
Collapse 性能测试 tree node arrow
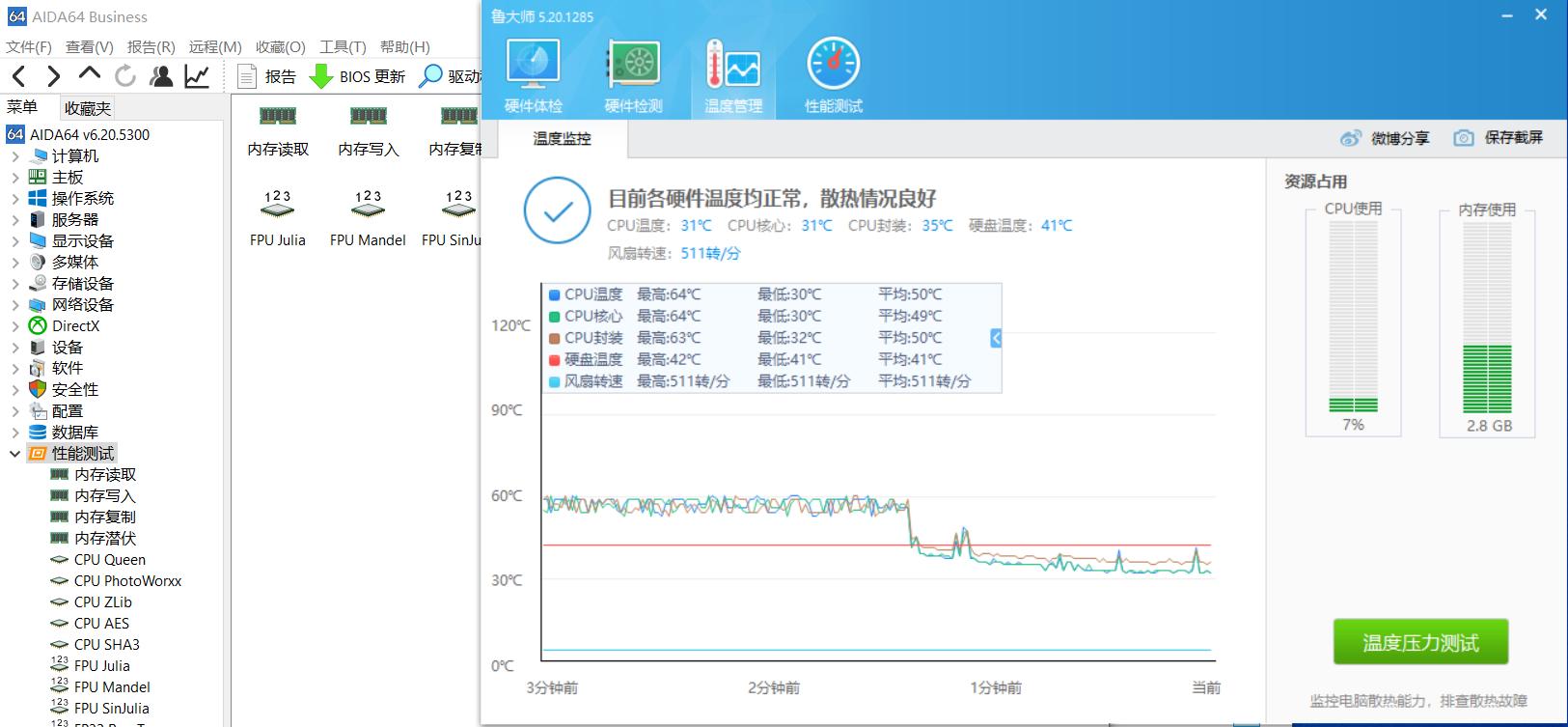pyautogui.click(x=14, y=453)
